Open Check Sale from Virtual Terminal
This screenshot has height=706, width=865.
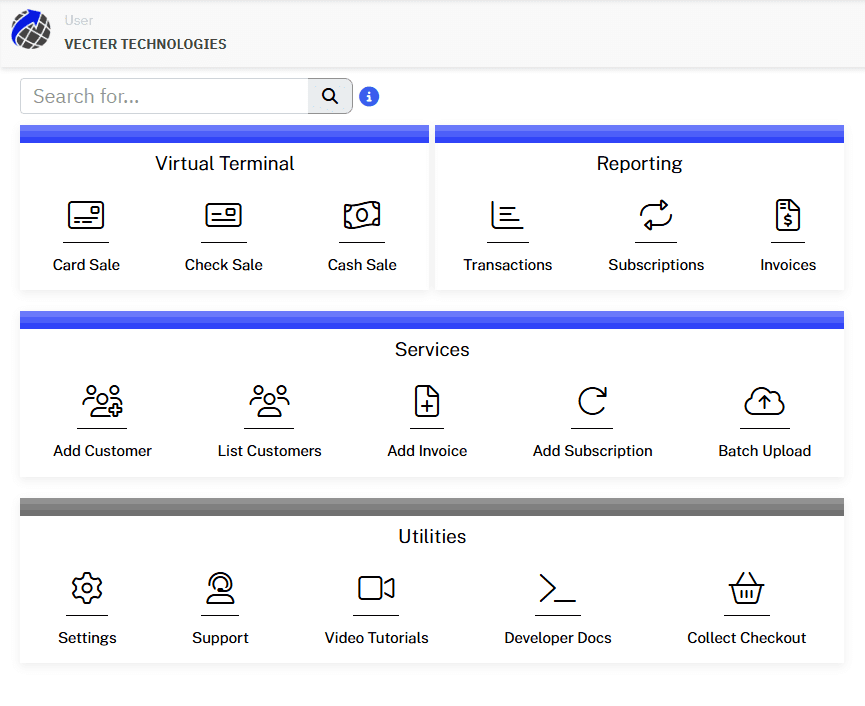(x=224, y=216)
